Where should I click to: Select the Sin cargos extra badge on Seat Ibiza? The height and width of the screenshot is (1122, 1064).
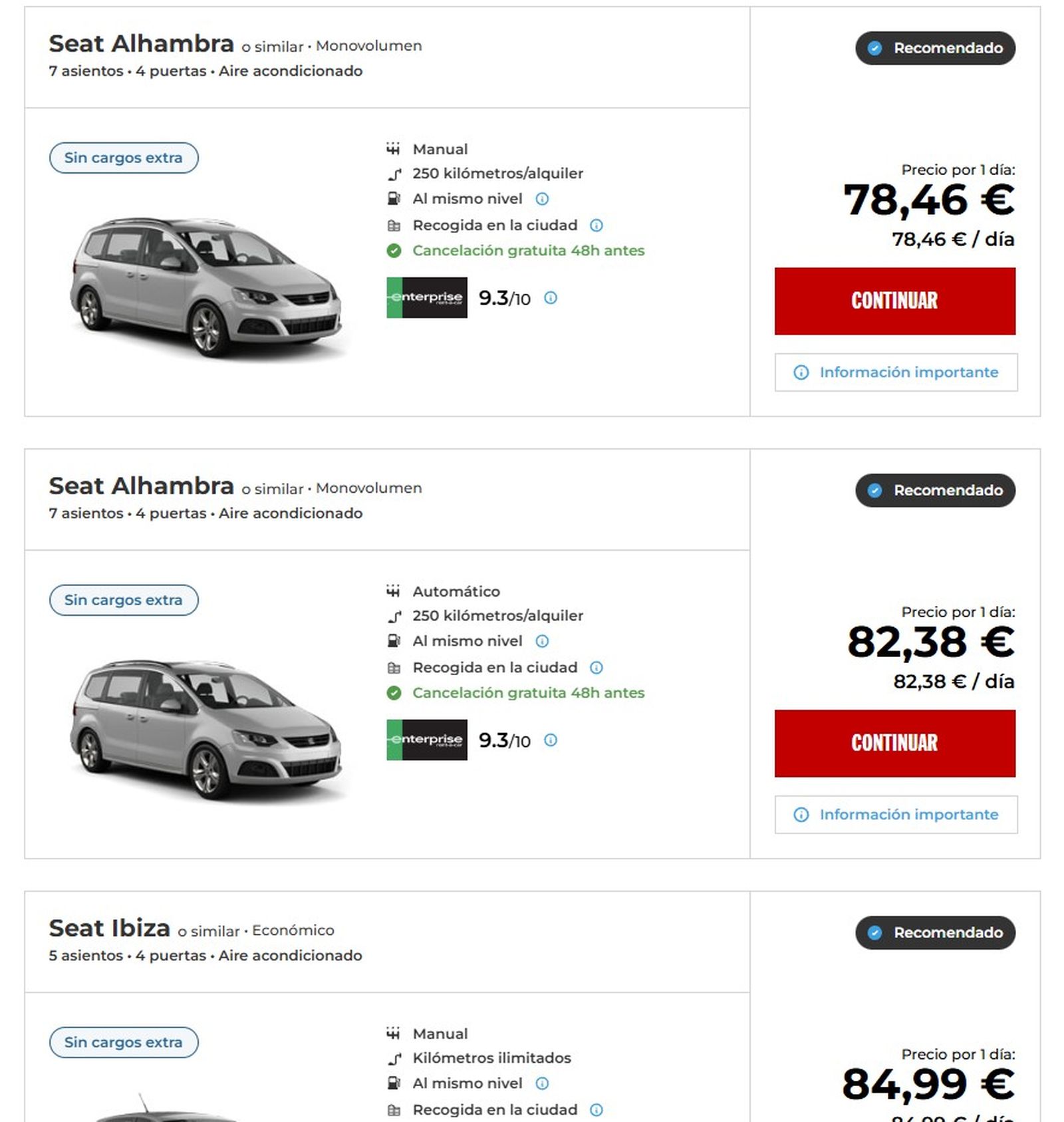click(x=122, y=1042)
